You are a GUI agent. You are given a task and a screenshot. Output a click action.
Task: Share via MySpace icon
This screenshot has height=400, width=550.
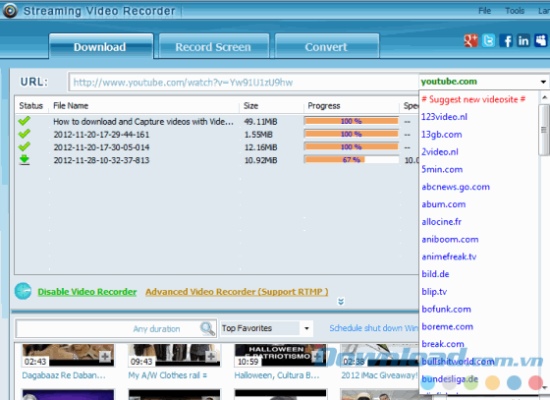coord(541,41)
